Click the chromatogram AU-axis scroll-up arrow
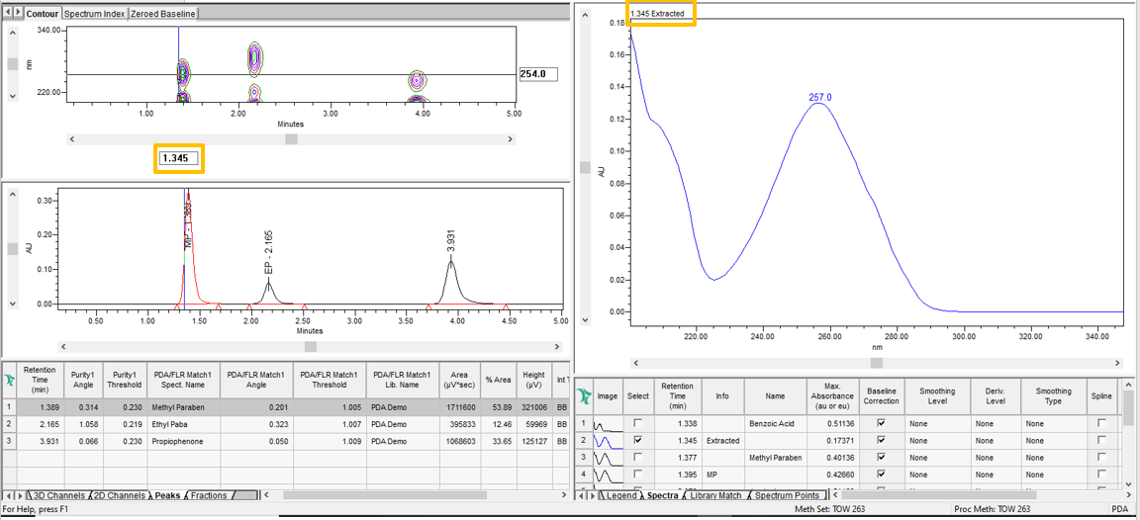This screenshot has width=1140, height=520. (12, 193)
